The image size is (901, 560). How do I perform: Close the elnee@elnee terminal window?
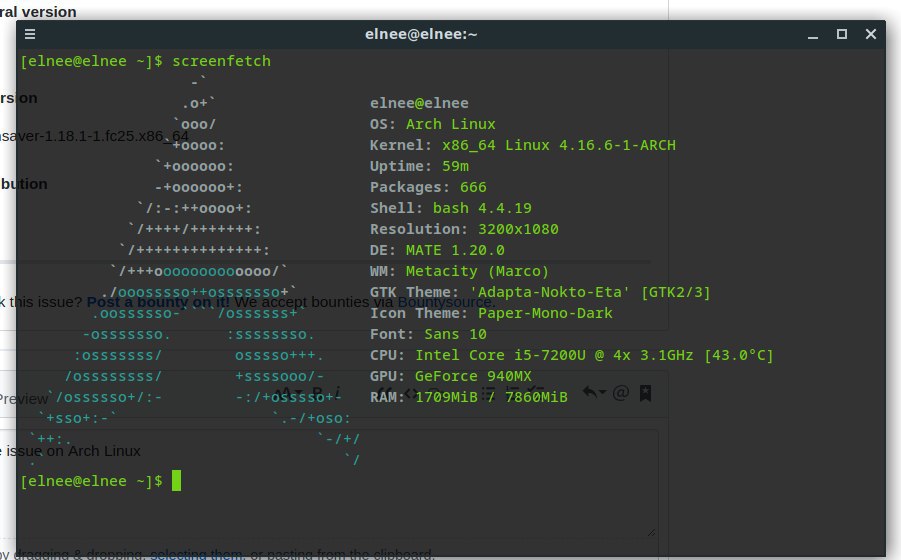coord(871,34)
